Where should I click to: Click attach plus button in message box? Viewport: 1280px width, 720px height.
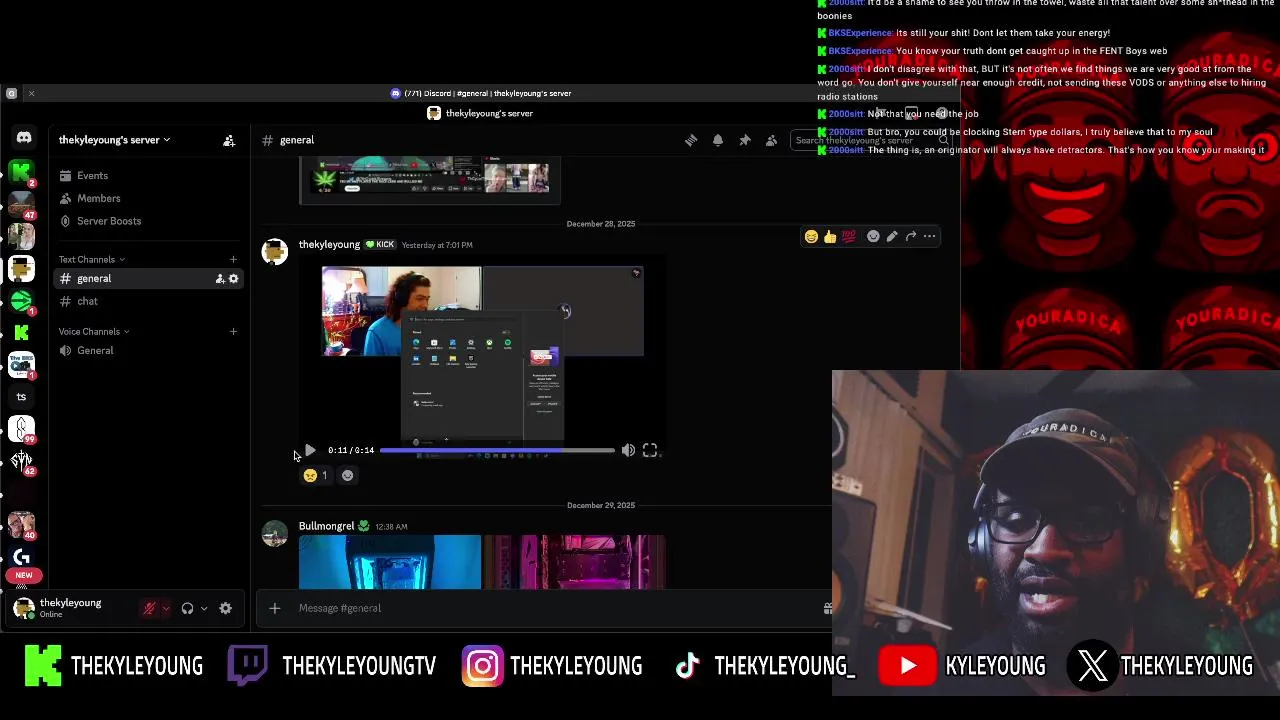[x=275, y=608]
